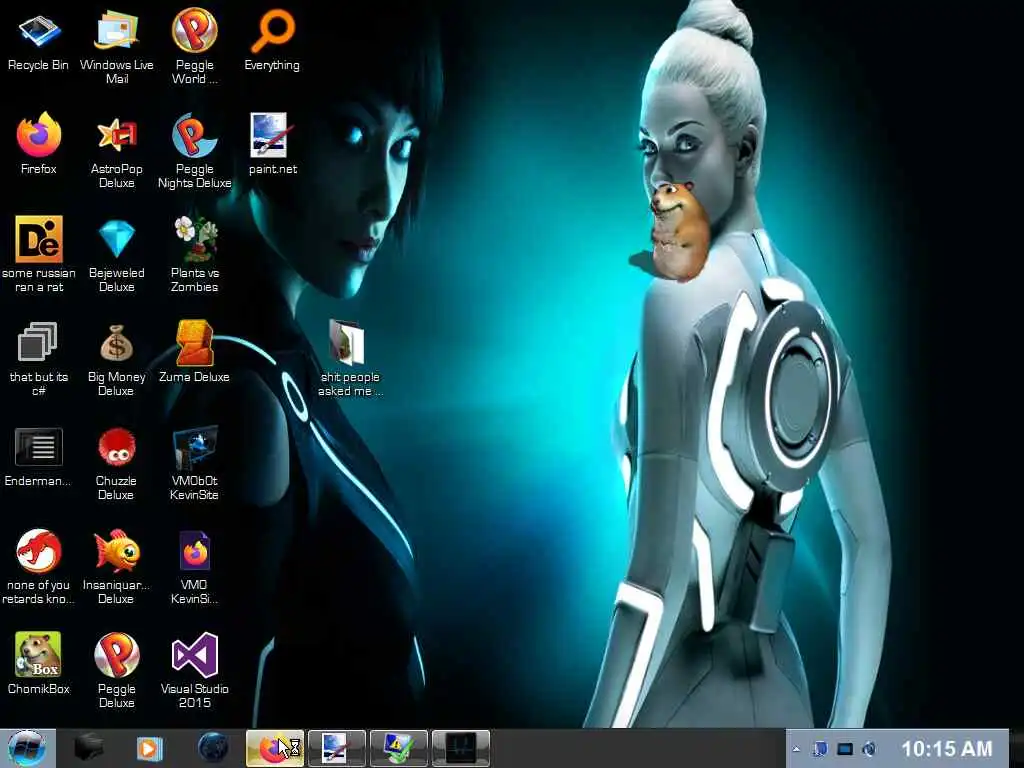This screenshot has width=1024, height=768.
Task: Open the 10:15 AM taskbar clock
Action: click(x=947, y=748)
